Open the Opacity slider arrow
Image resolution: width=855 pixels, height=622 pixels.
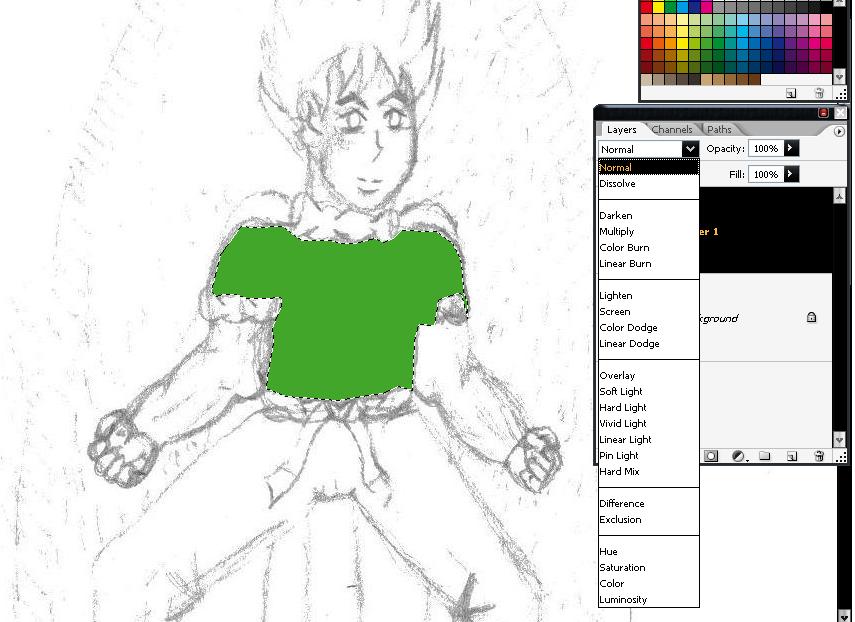click(791, 148)
